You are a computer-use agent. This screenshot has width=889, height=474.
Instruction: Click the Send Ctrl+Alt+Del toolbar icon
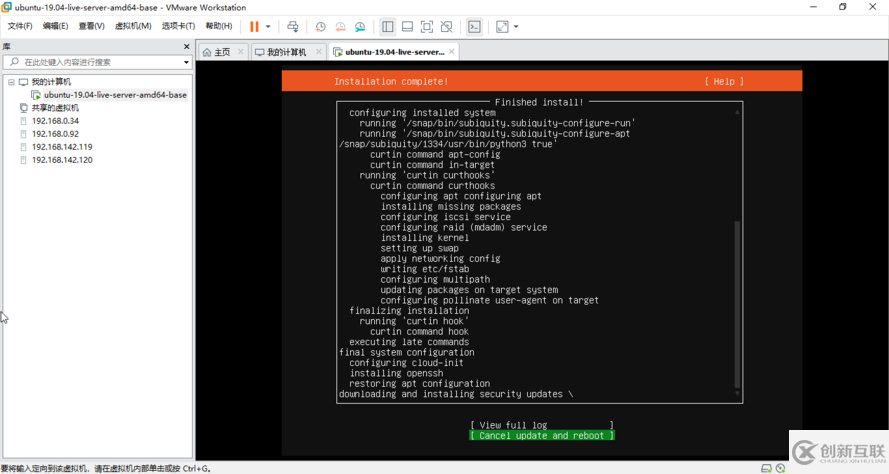coord(293,27)
